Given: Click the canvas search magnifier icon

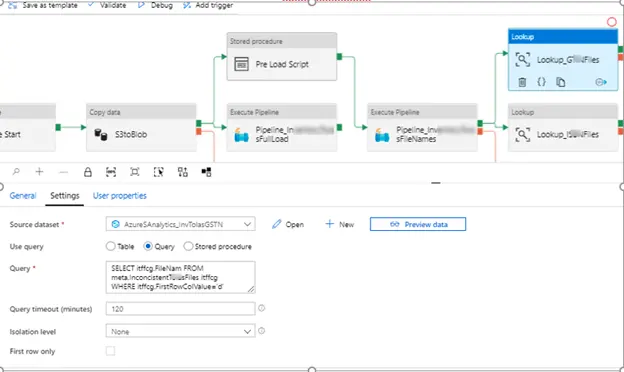Looking at the screenshot, I should [16, 172].
